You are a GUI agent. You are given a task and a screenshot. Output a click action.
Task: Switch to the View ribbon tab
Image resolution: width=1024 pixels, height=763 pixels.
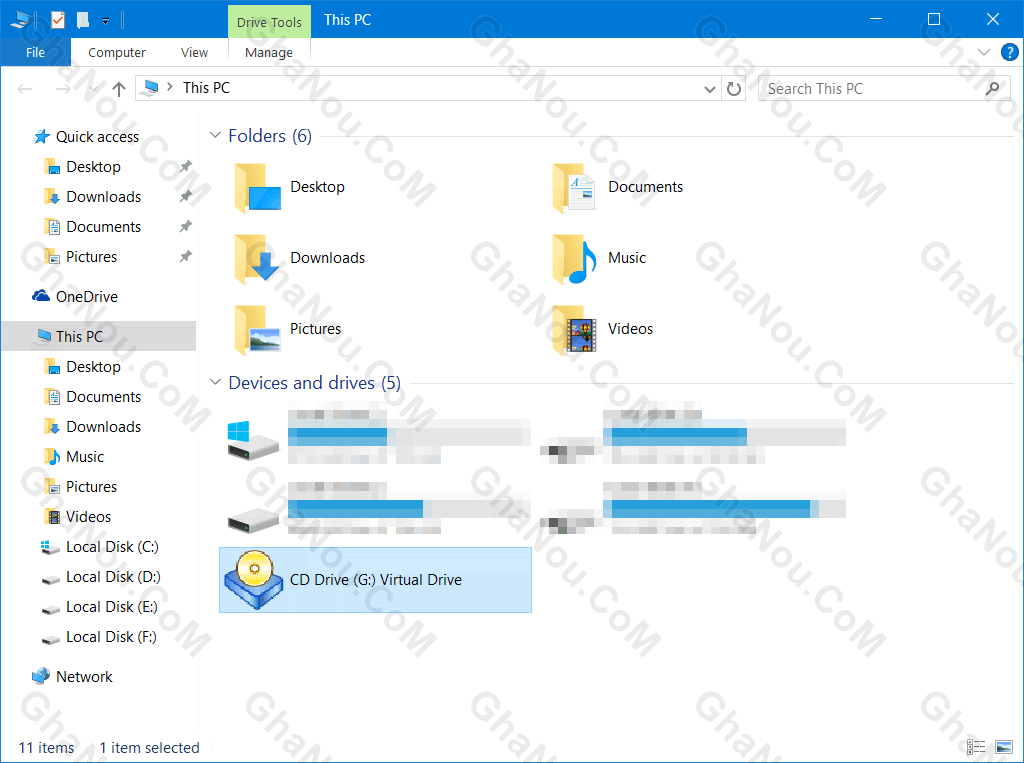195,52
